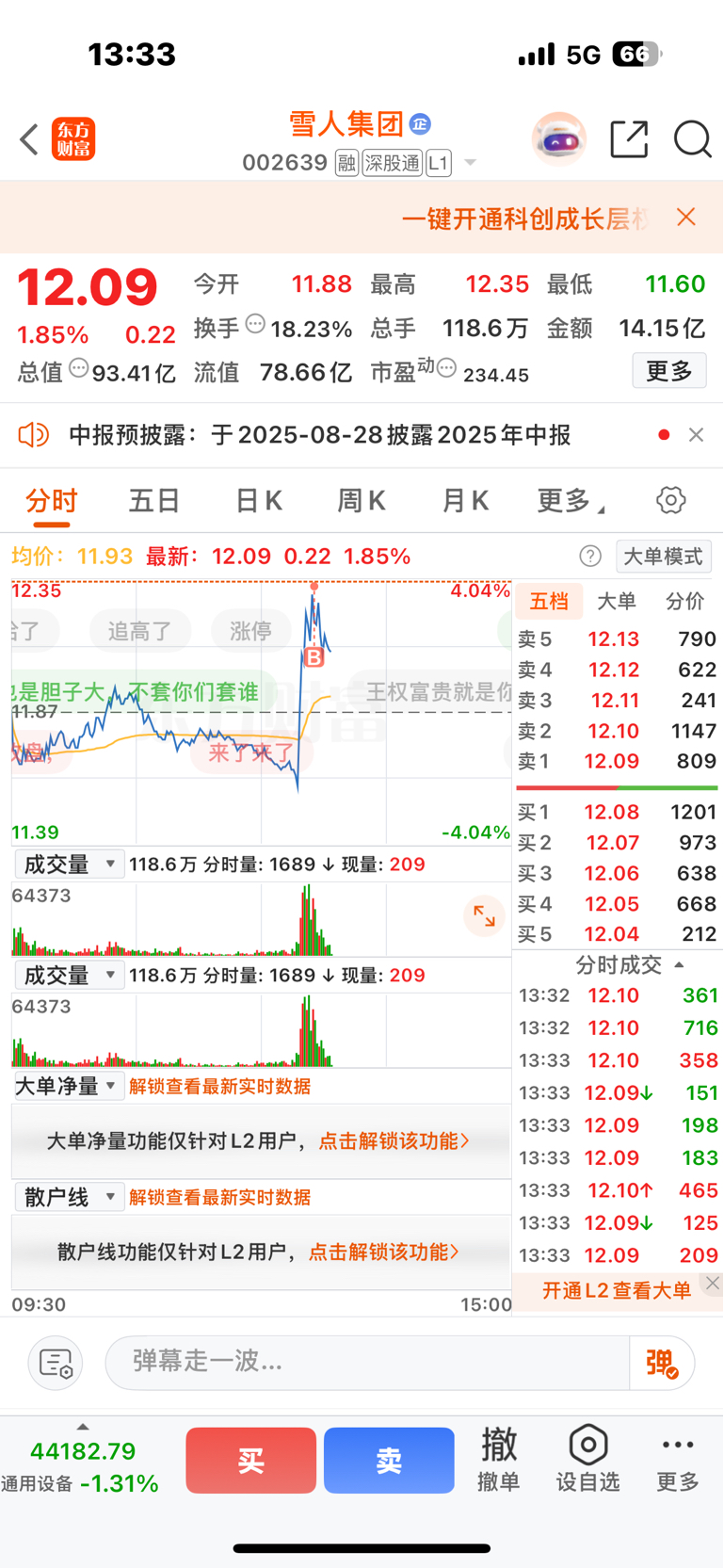The height and width of the screenshot is (1568, 724).
Task: Open the second 成交量 indicator dropdown
Action: pyautogui.click(x=70, y=976)
